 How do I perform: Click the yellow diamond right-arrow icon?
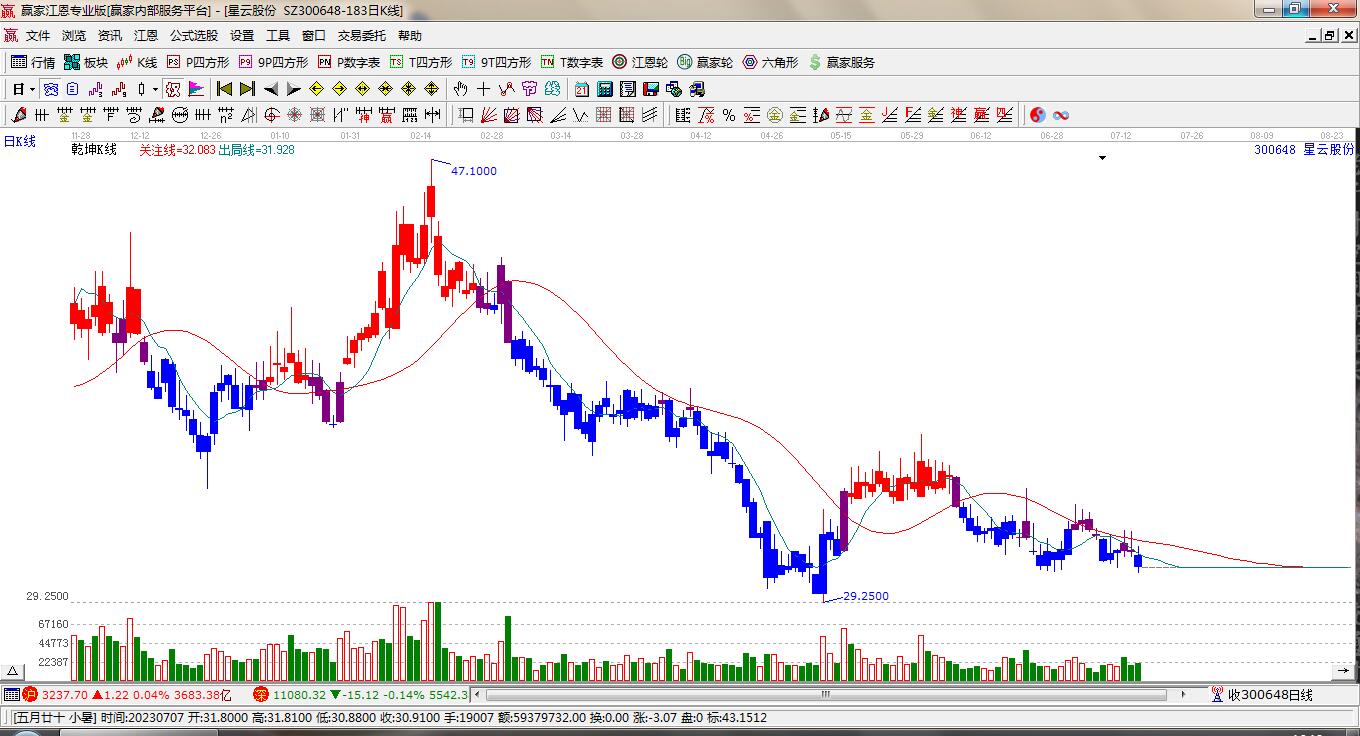tap(339, 89)
